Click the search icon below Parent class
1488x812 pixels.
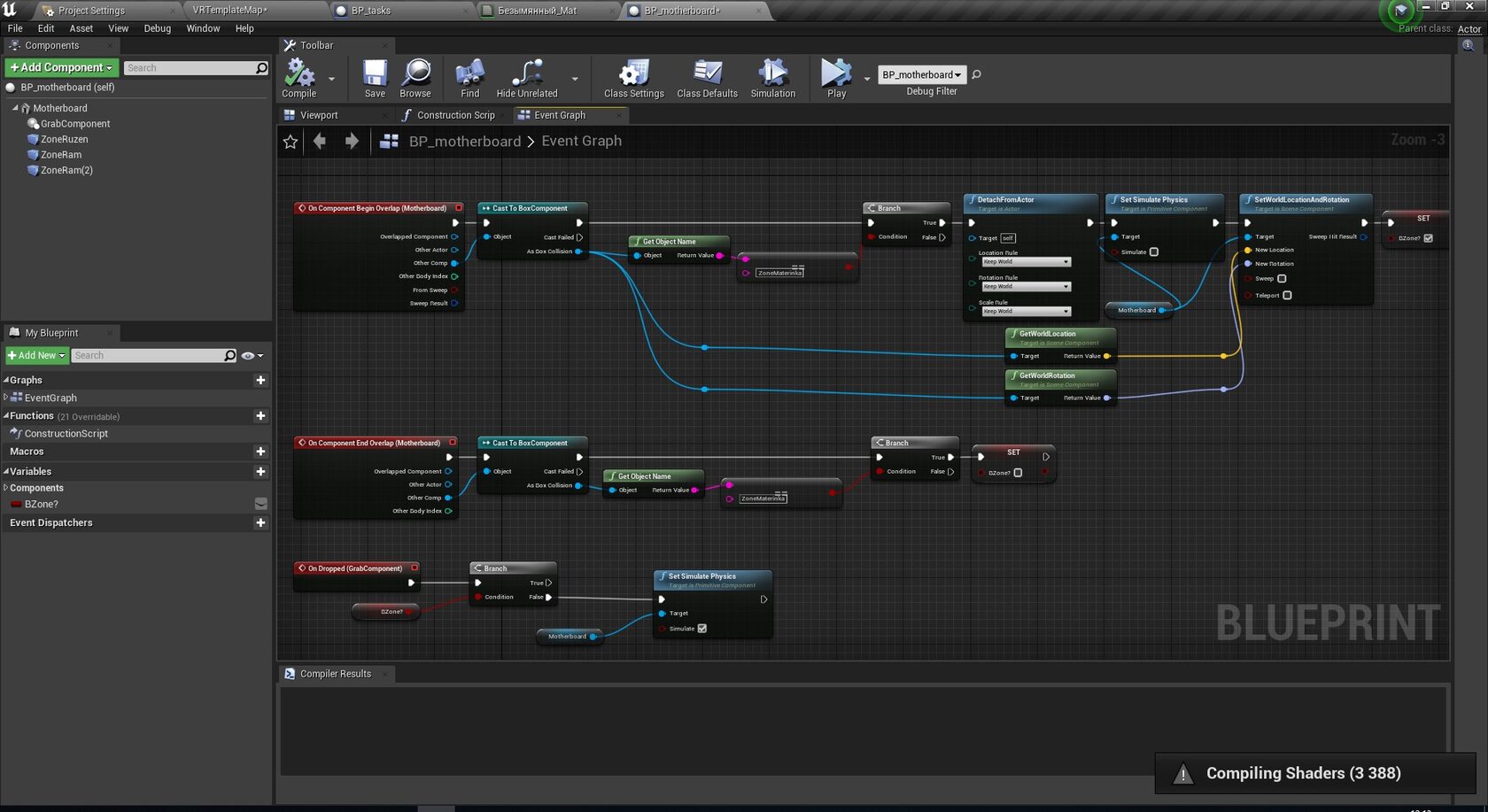pyautogui.click(x=1468, y=45)
